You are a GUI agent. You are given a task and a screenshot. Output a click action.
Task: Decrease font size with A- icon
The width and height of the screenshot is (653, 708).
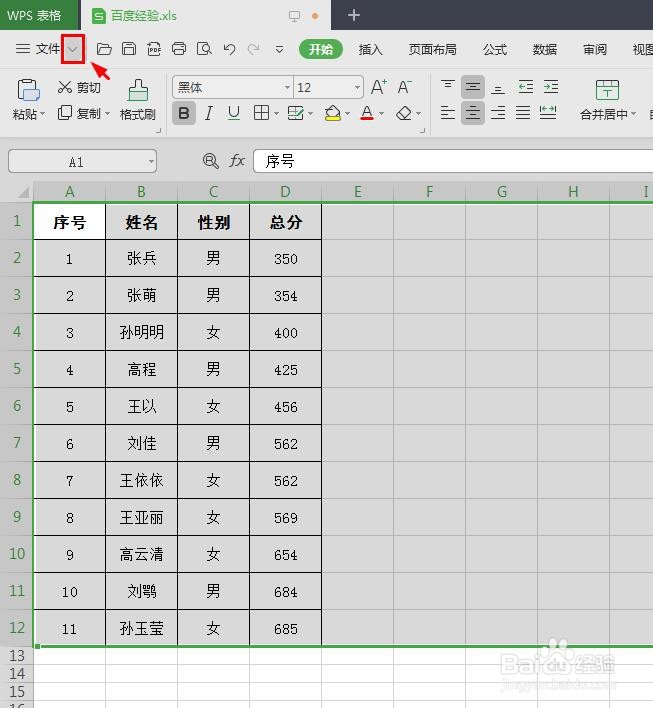click(404, 87)
